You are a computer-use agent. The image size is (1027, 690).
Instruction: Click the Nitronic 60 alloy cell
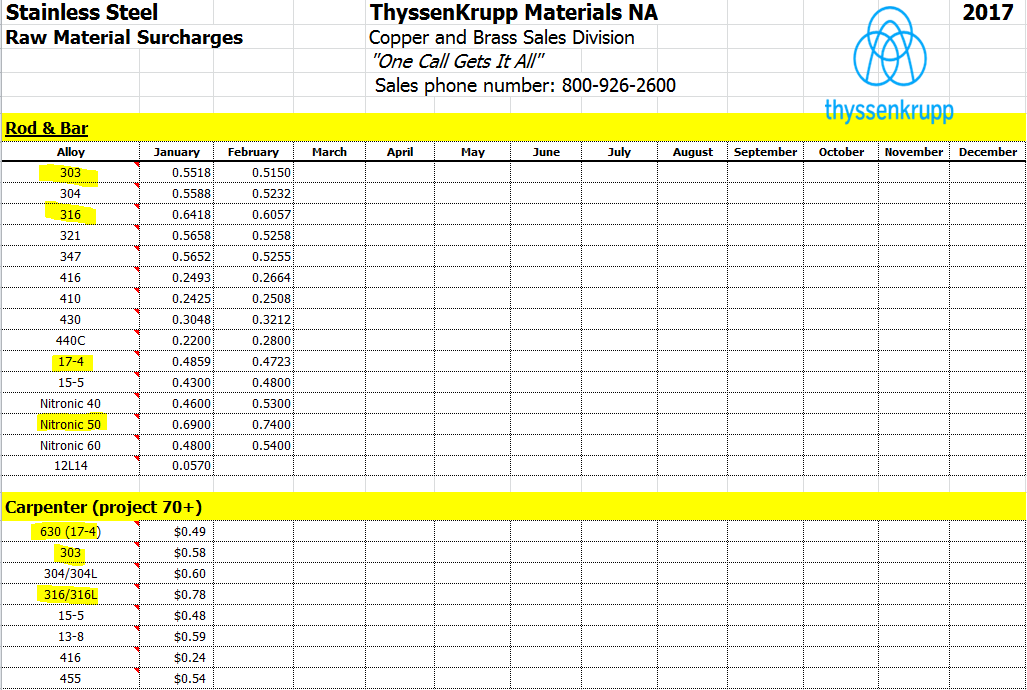pyautogui.click(x=70, y=446)
